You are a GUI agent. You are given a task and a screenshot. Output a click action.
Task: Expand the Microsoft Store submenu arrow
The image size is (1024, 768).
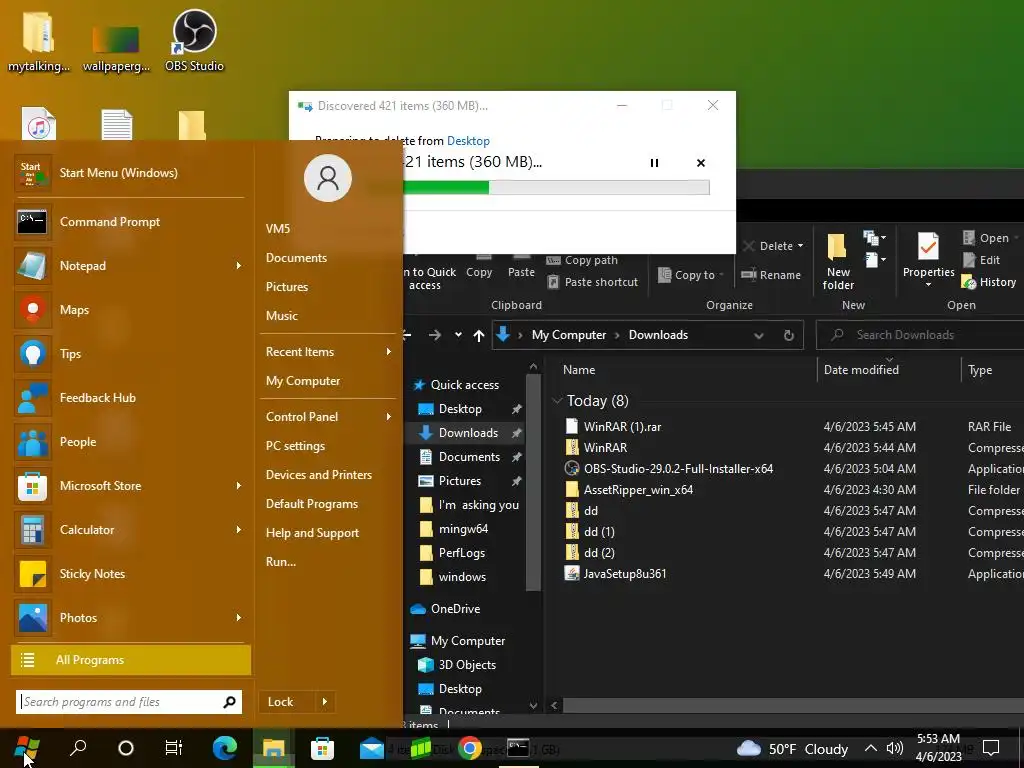tap(239, 486)
